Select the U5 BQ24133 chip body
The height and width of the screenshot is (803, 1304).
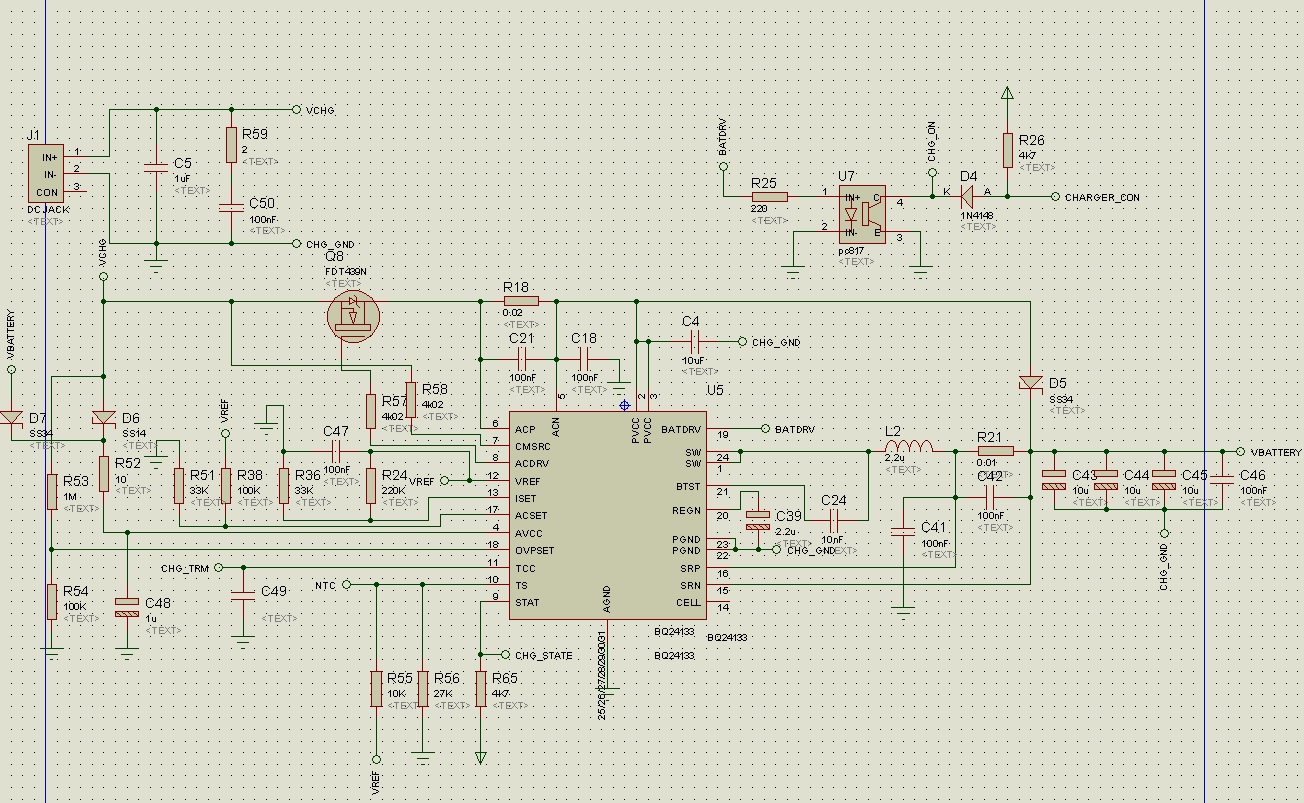tap(606, 515)
